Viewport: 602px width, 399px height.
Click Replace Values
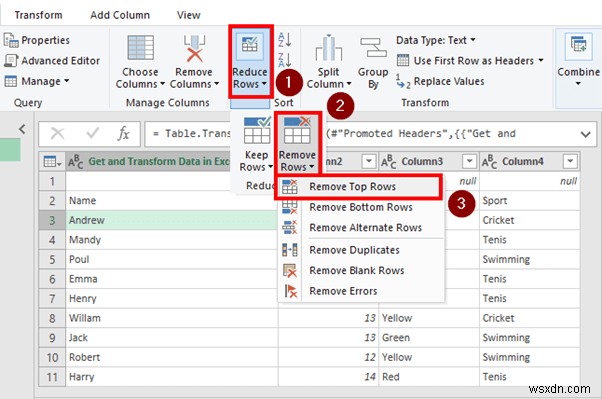click(x=440, y=81)
